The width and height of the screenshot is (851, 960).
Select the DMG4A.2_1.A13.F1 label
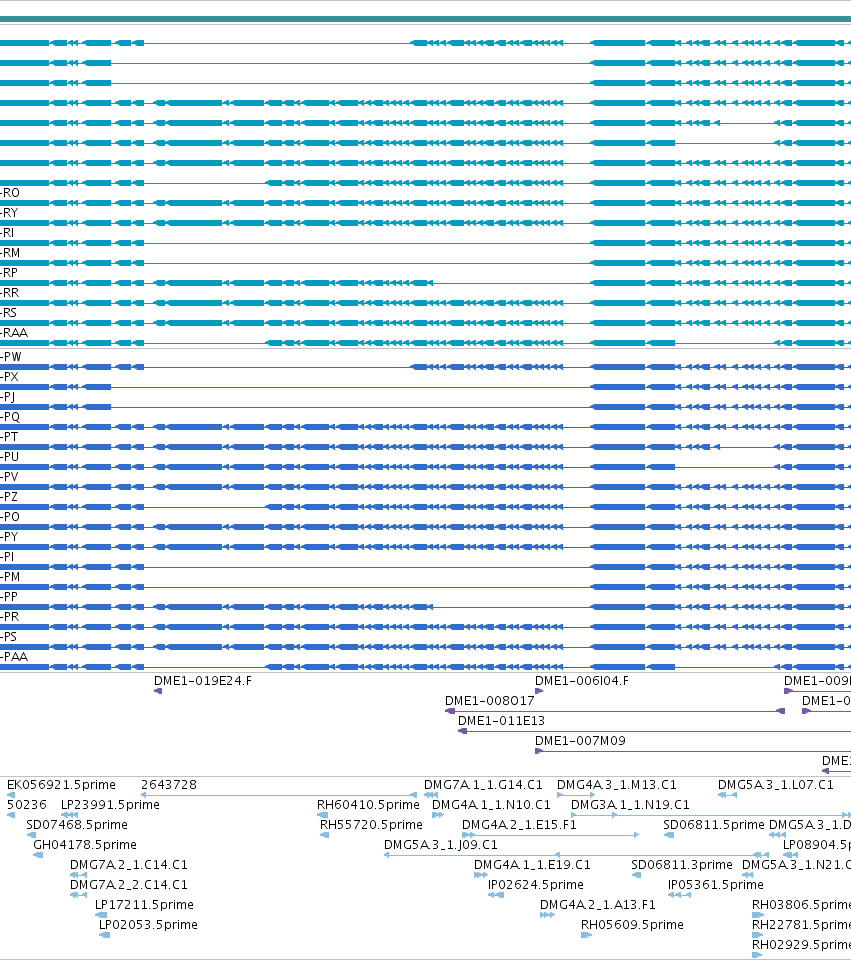coord(598,905)
